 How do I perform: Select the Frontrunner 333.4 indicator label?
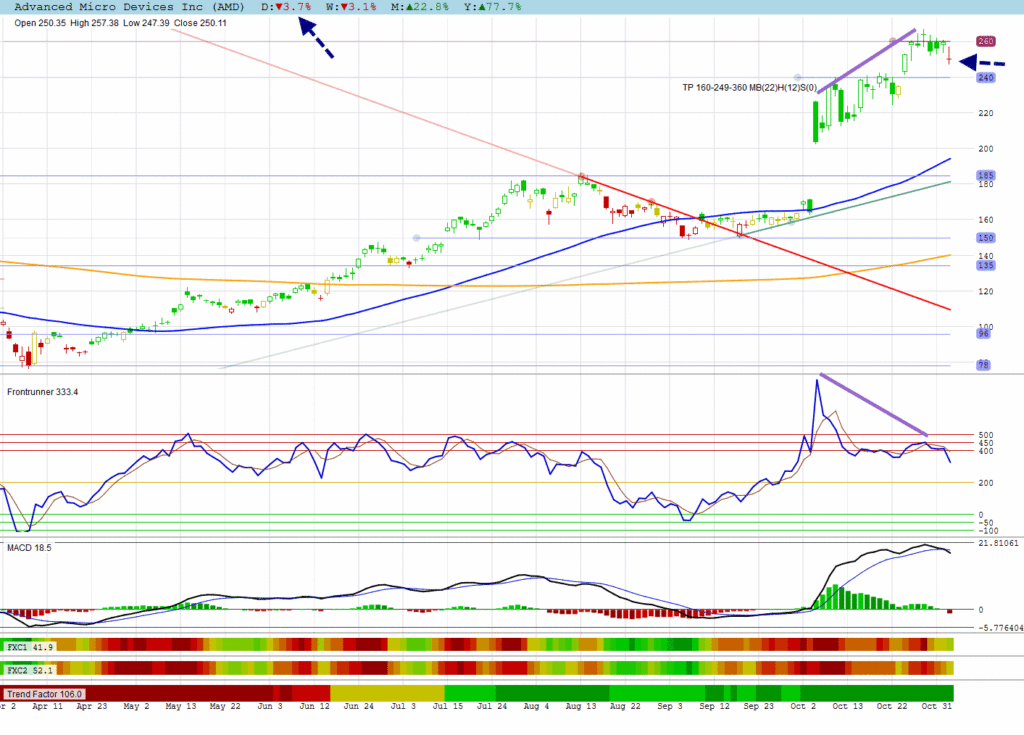pyautogui.click(x=42, y=391)
